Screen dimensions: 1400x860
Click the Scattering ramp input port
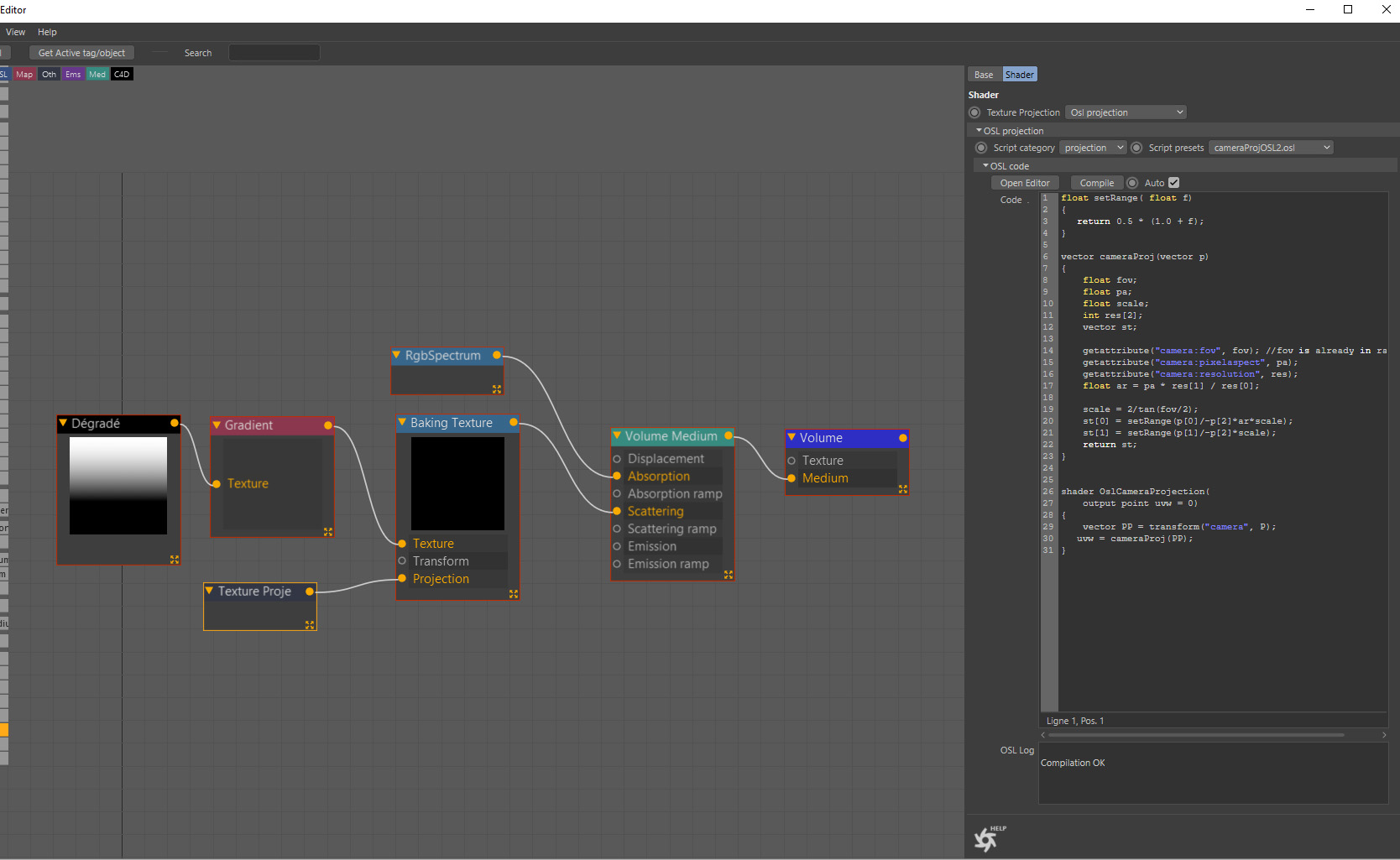point(617,529)
